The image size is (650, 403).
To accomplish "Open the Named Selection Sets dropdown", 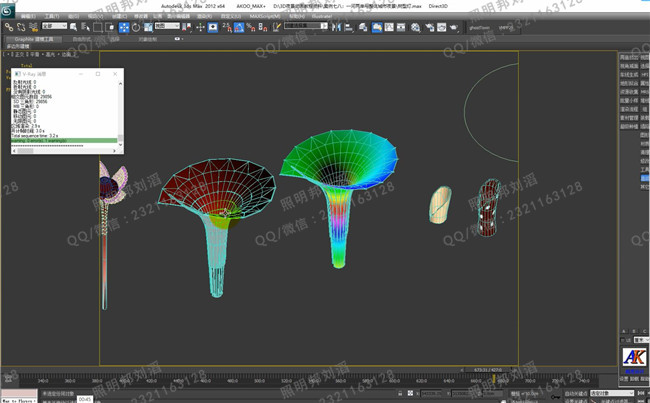I will click(306, 26).
